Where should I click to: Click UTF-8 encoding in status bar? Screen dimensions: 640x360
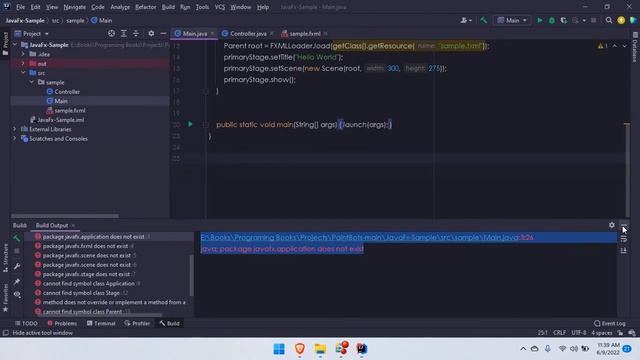coord(578,333)
